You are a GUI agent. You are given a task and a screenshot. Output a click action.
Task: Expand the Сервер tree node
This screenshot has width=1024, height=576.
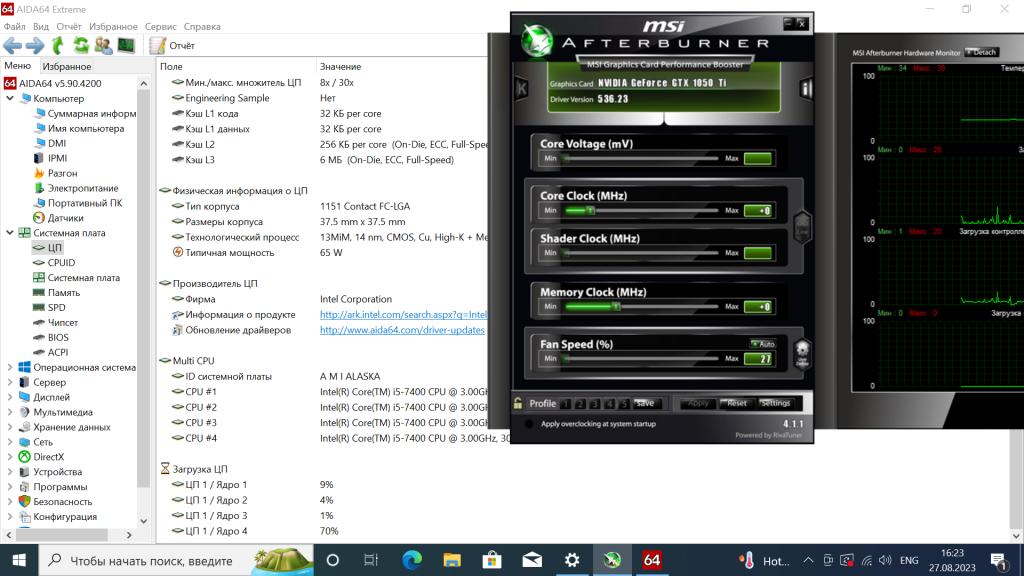pos(11,382)
